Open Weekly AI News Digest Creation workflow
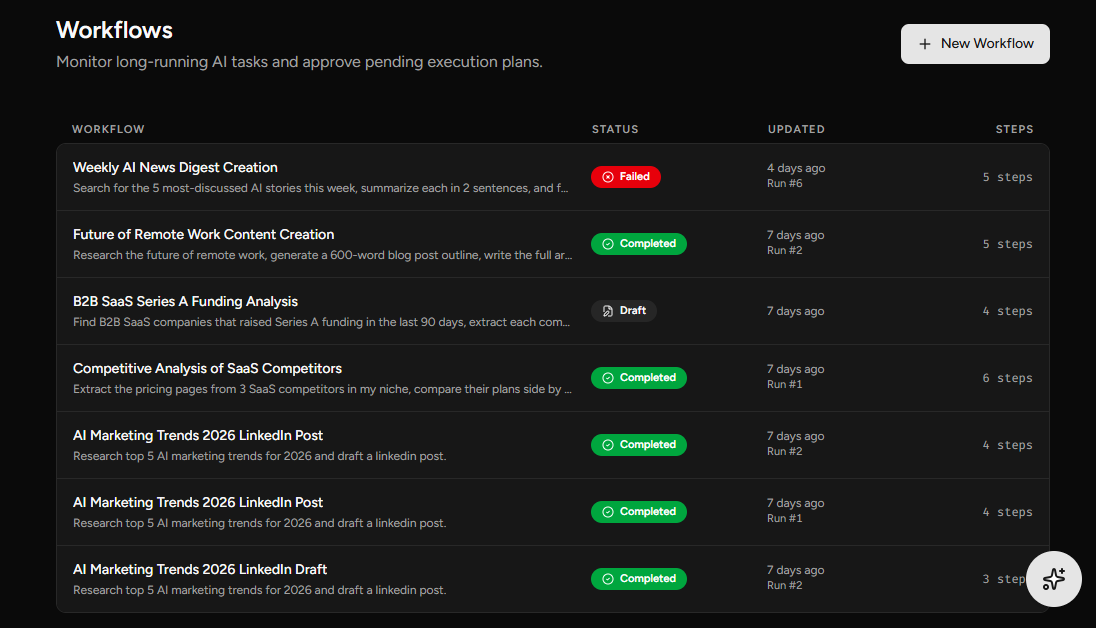1096x628 pixels. pyautogui.click(x=175, y=167)
